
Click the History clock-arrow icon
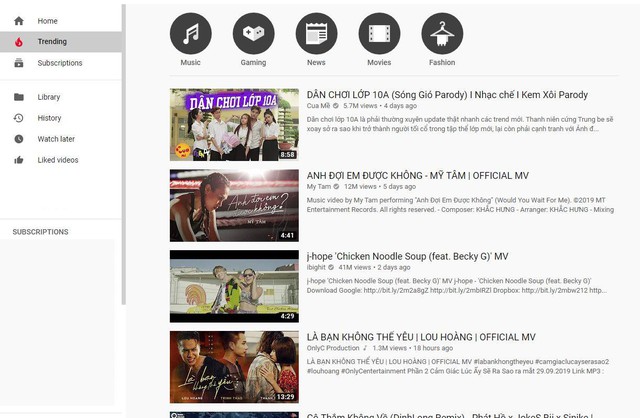tap(19, 118)
